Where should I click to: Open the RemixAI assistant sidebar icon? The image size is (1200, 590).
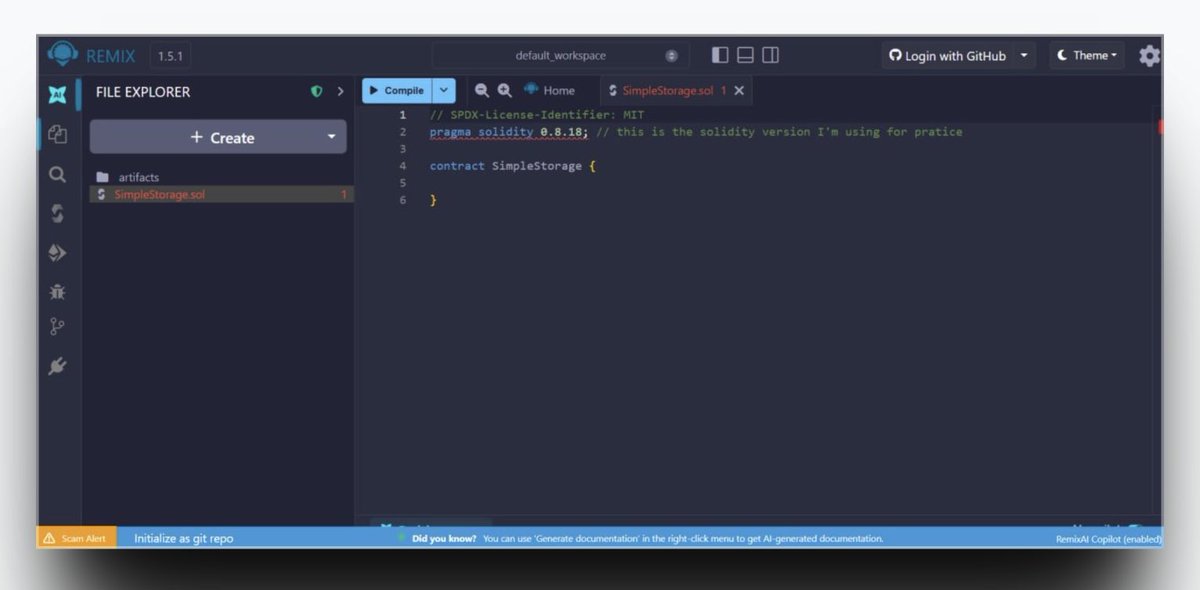tap(58, 95)
